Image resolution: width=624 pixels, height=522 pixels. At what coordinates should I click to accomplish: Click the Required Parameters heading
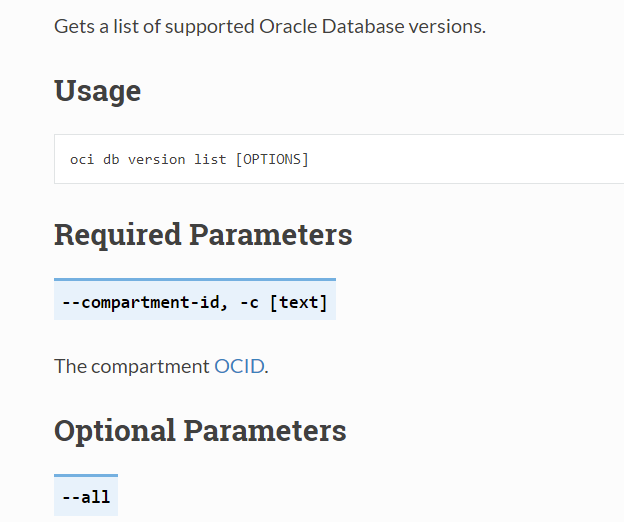(203, 235)
